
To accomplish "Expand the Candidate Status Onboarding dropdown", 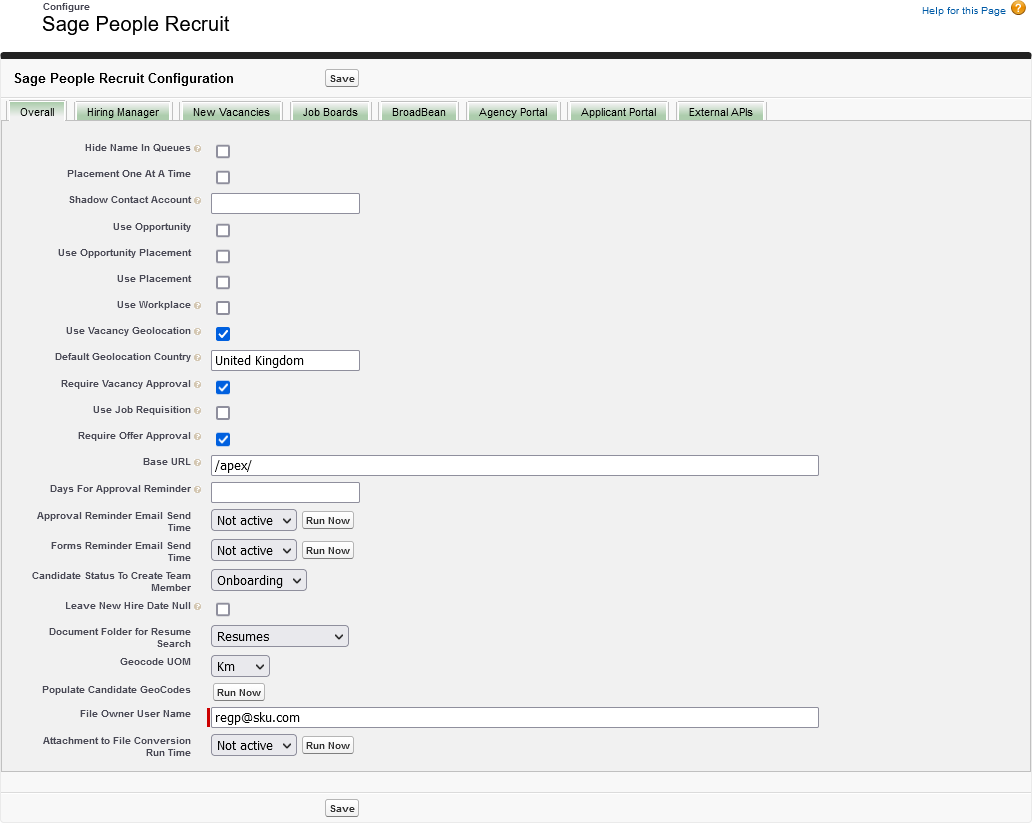I will pos(258,581).
